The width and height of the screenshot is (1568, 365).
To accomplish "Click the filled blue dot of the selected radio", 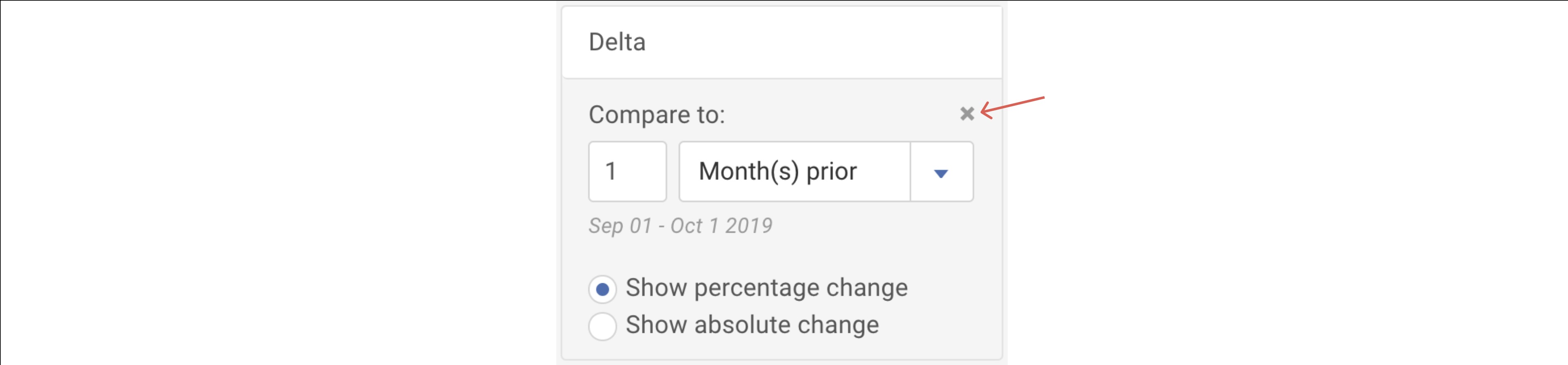I will pyautogui.click(x=603, y=290).
